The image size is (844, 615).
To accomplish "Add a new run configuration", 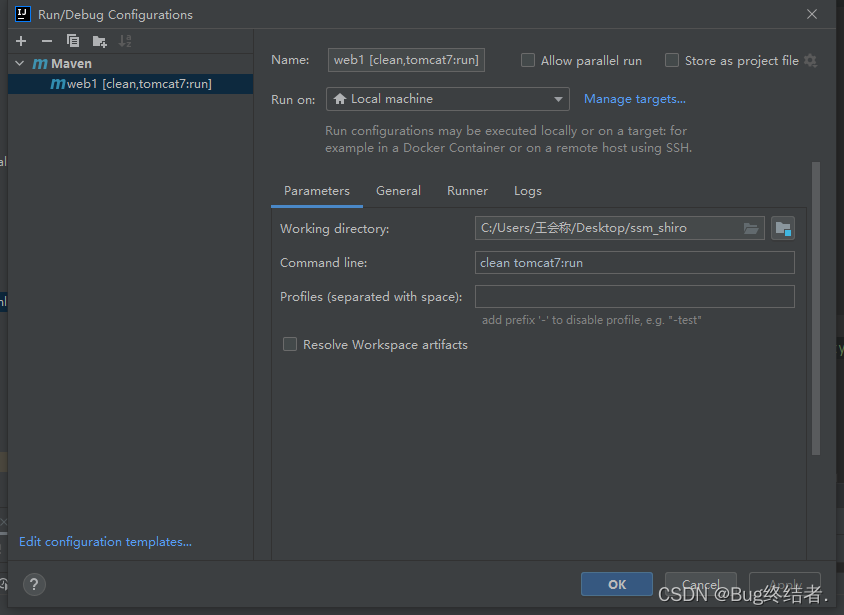I will pyautogui.click(x=21, y=41).
